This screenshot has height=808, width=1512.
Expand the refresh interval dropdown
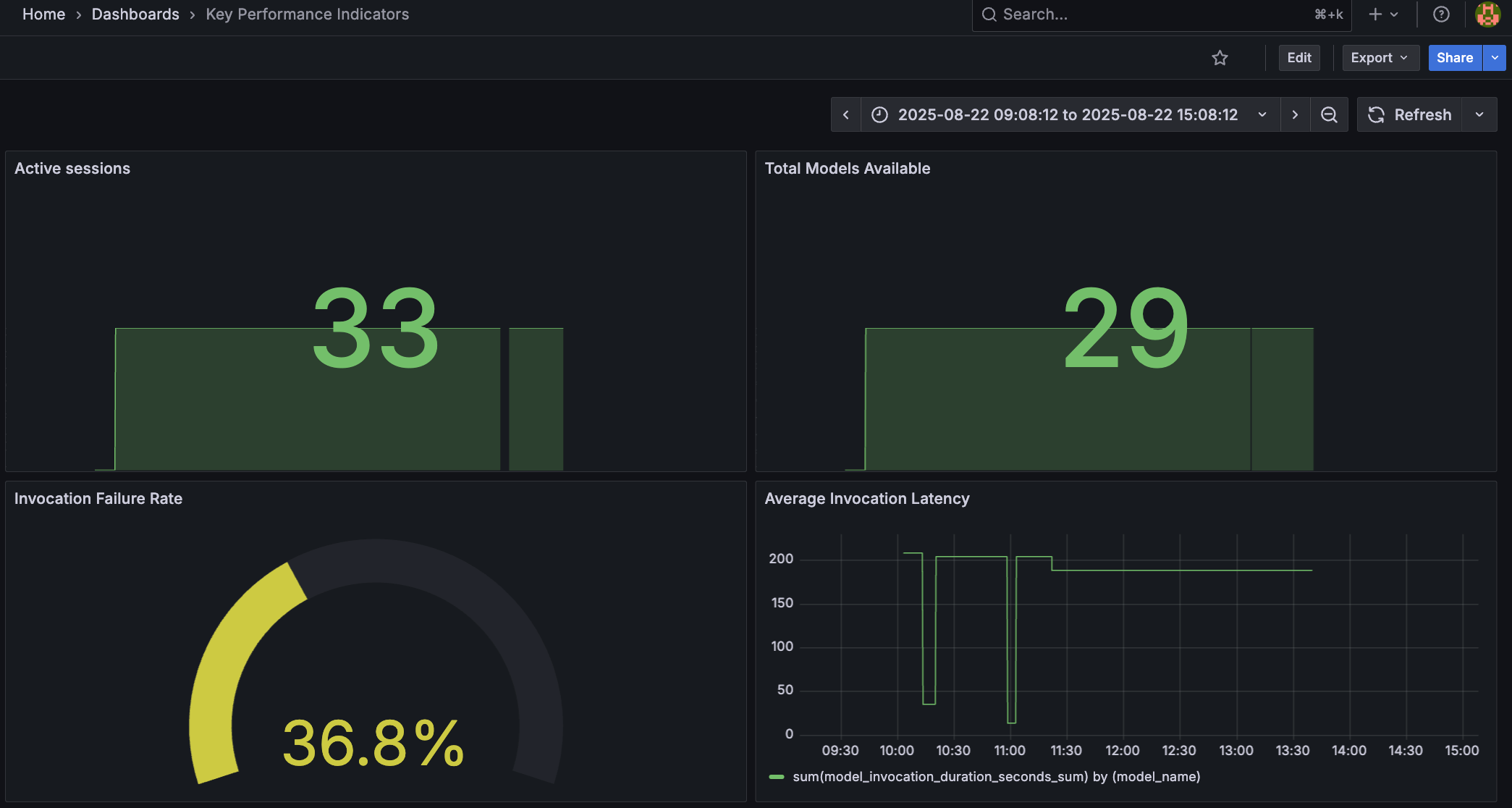click(1479, 114)
